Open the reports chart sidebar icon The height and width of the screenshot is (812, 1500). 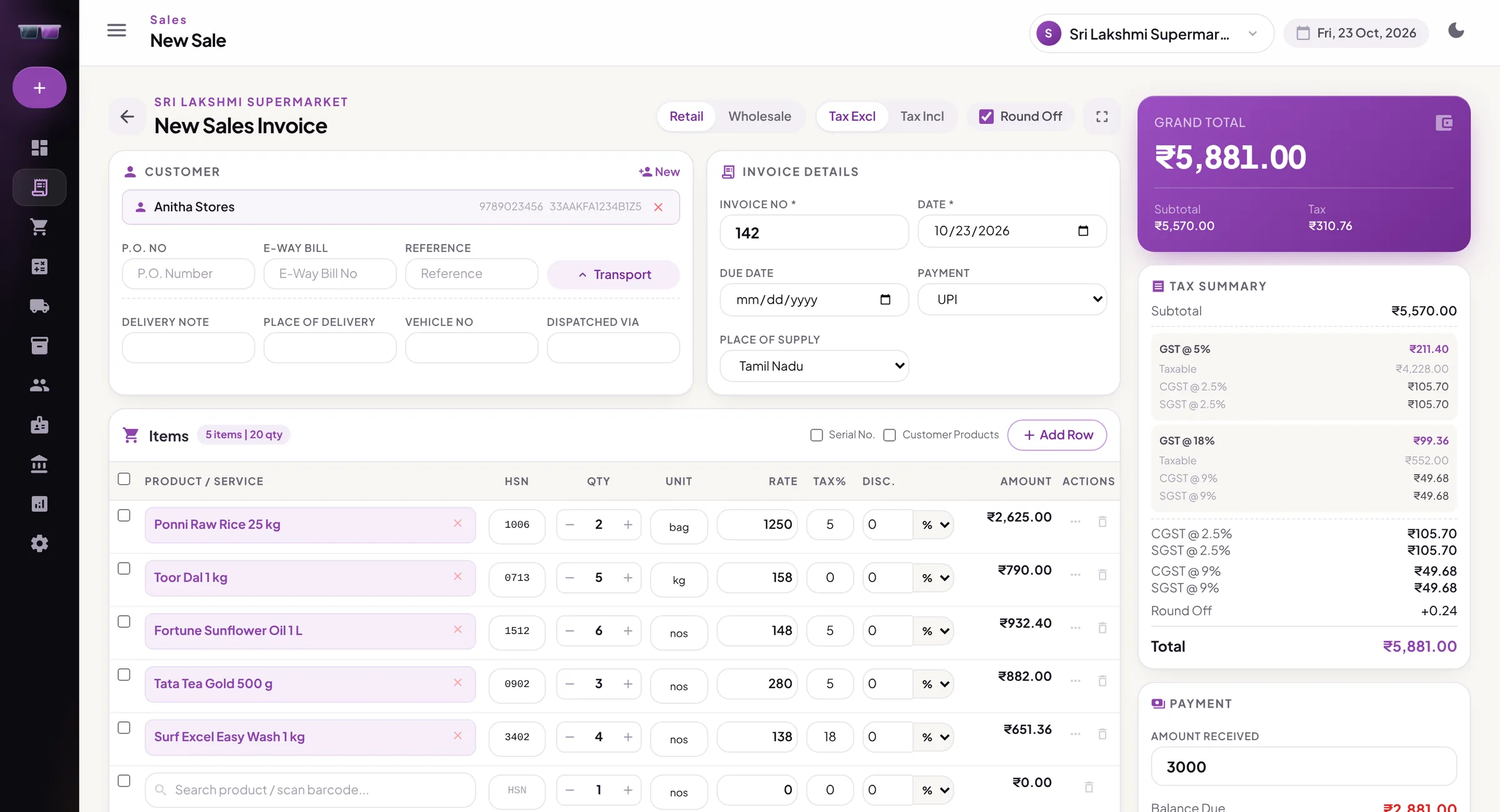point(39,504)
